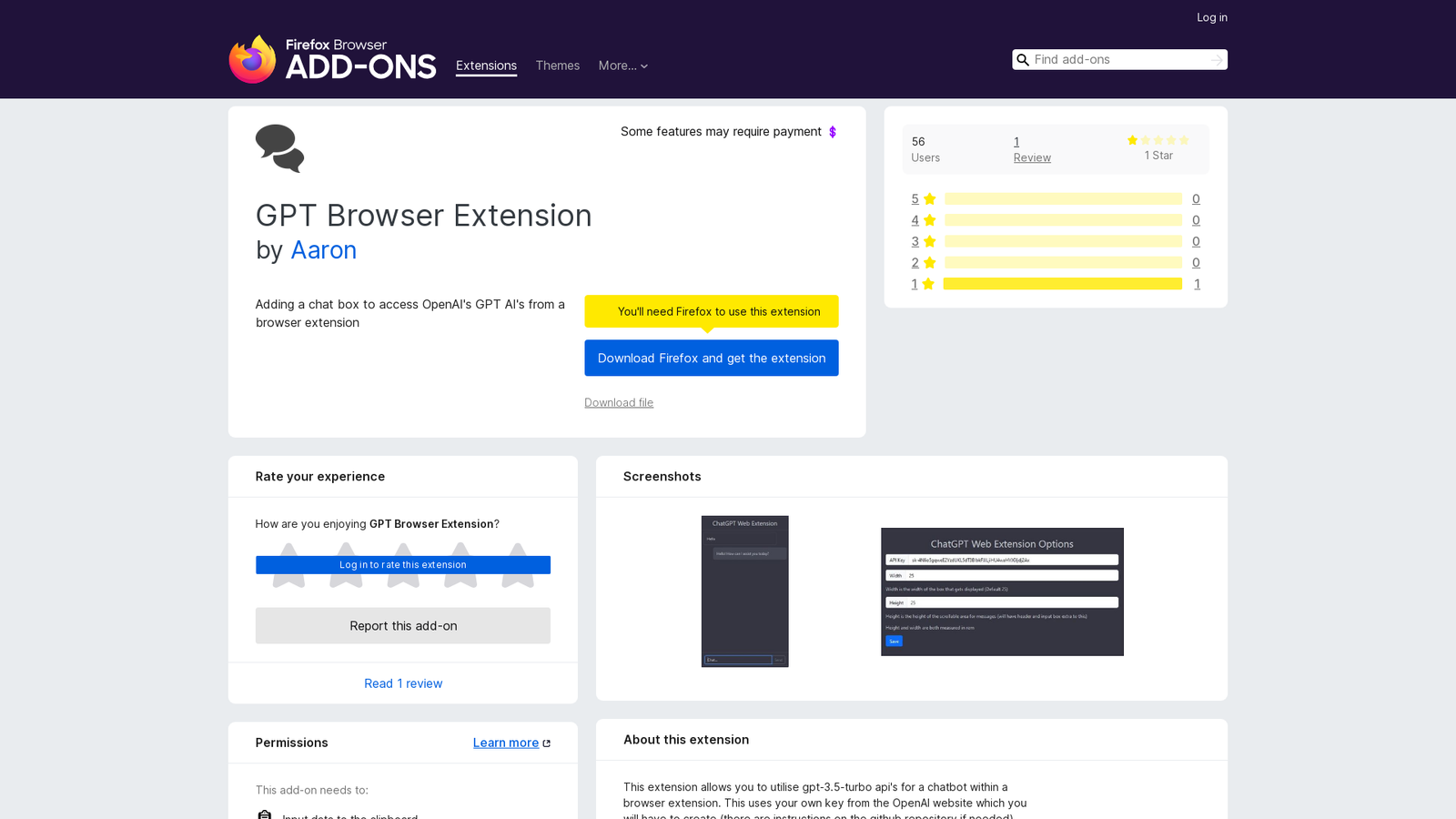
Task: Click the GPT Browser Extension title
Action: click(x=424, y=216)
